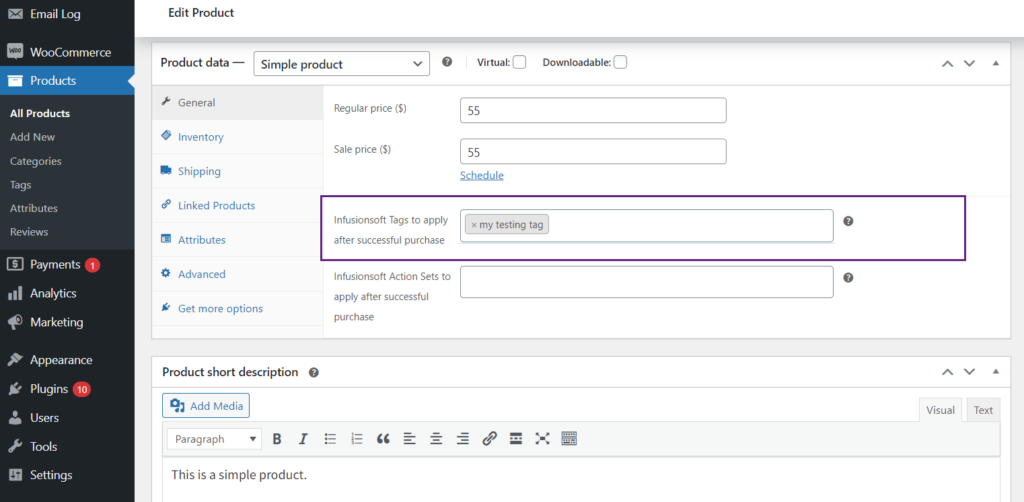Open the Linked Products tab
This screenshot has height=502, width=1024.
(238, 206)
